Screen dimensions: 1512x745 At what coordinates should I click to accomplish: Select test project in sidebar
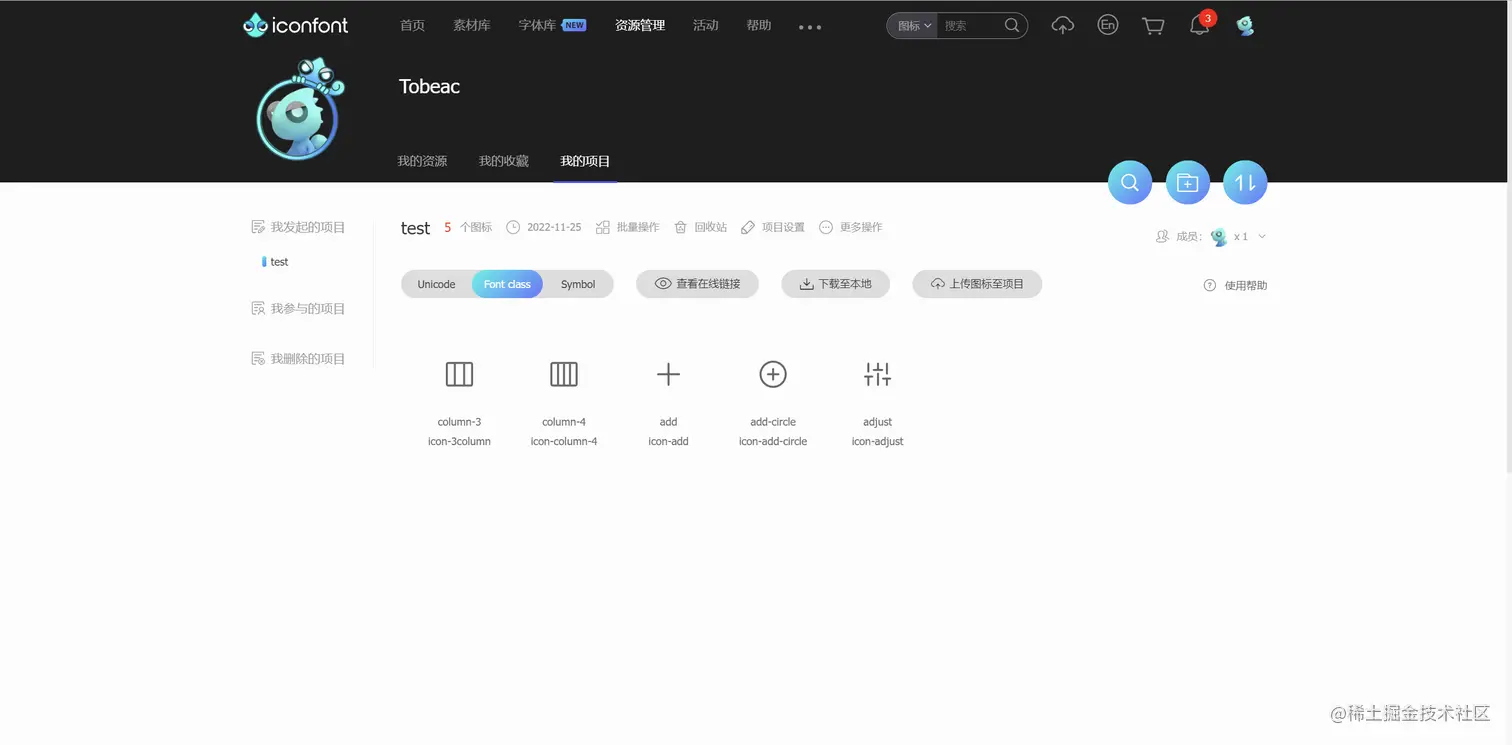(x=279, y=262)
